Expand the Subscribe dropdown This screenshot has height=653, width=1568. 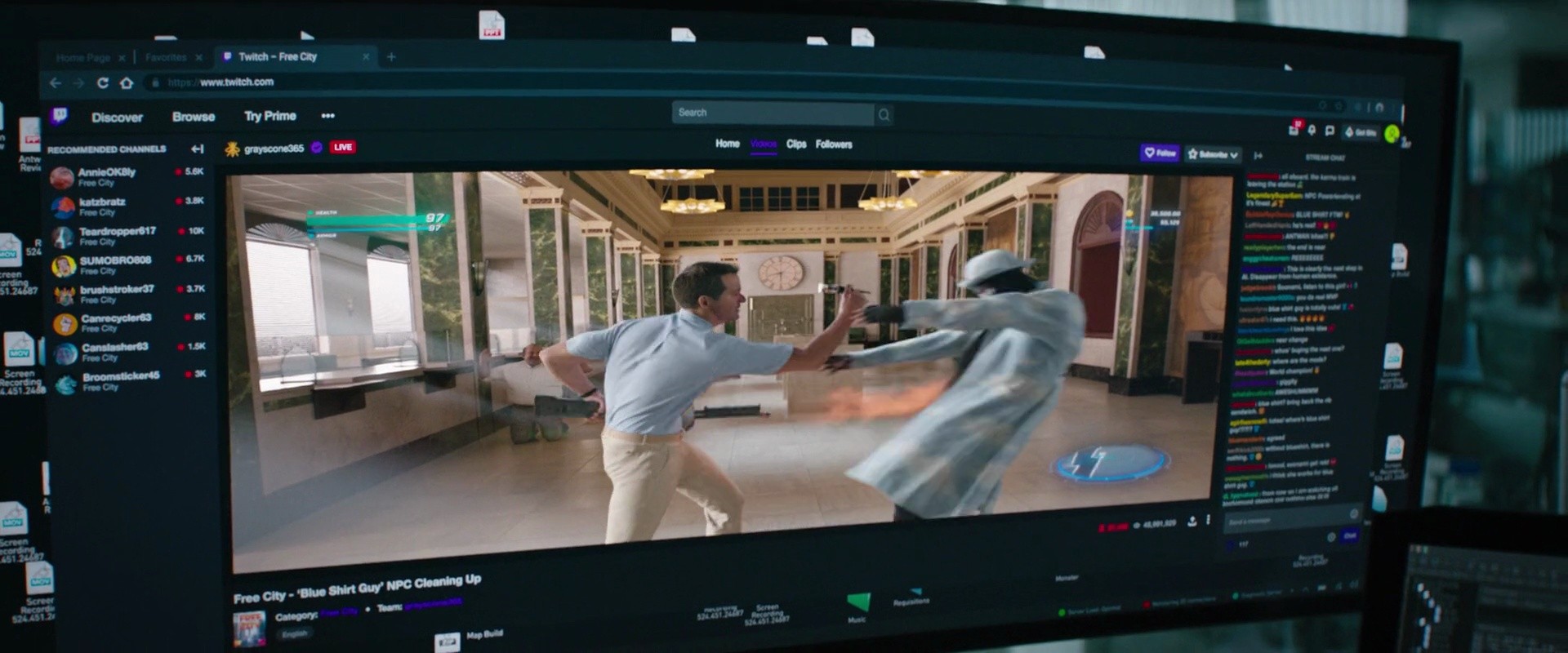click(x=1233, y=154)
